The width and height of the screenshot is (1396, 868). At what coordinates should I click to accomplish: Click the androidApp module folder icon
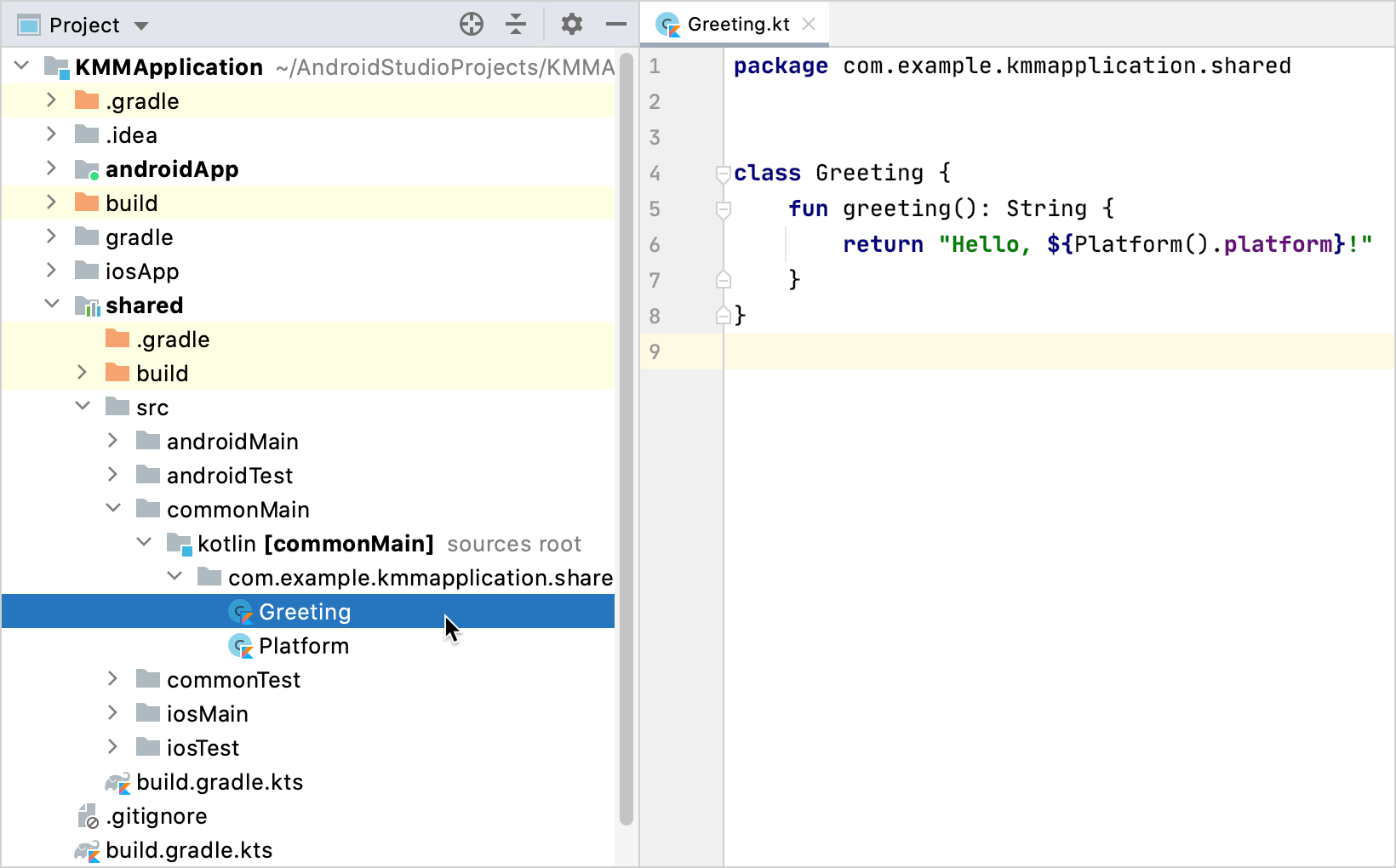(87, 169)
